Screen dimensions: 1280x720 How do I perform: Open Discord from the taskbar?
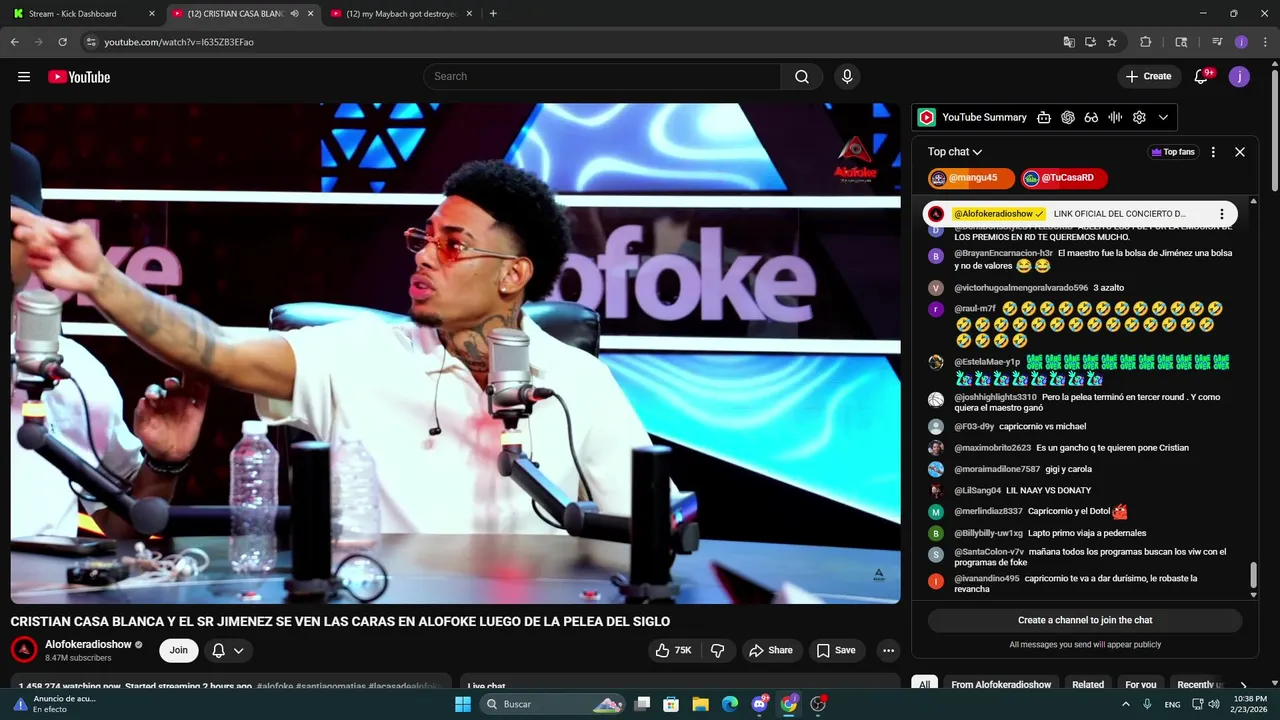760,704
